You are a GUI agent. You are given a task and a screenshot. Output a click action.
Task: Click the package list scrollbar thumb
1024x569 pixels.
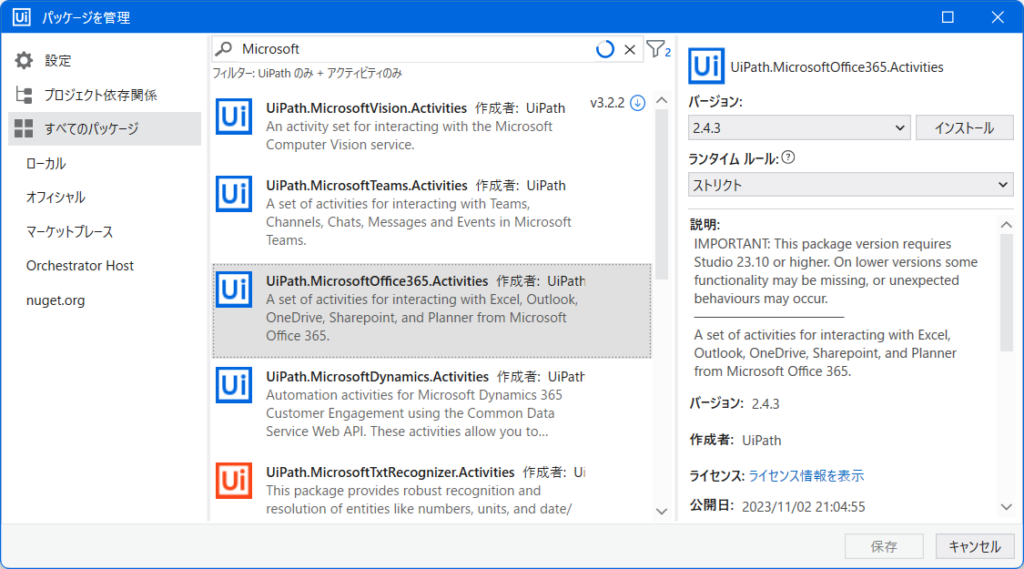click(662, 194)
